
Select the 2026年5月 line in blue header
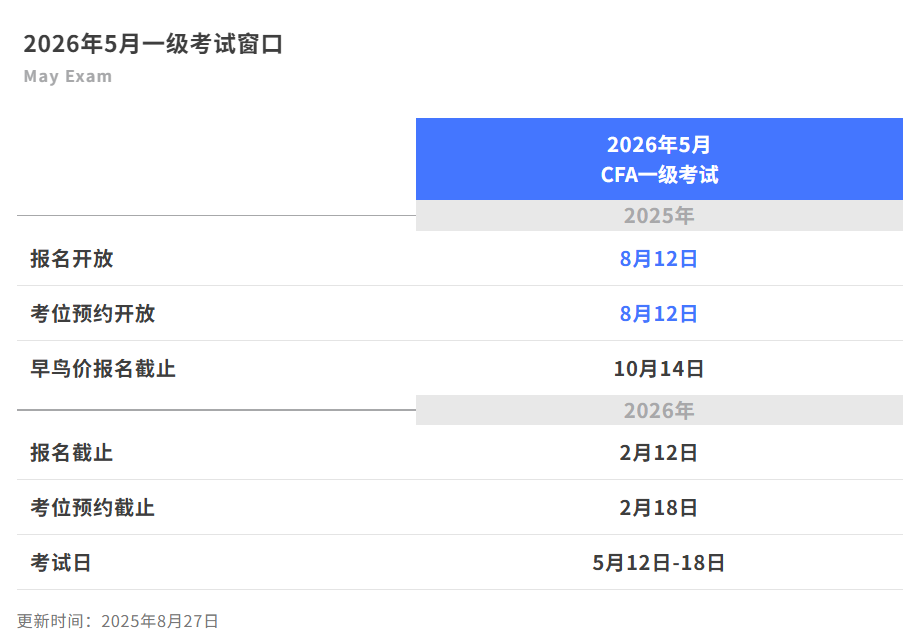click(658, 145)
